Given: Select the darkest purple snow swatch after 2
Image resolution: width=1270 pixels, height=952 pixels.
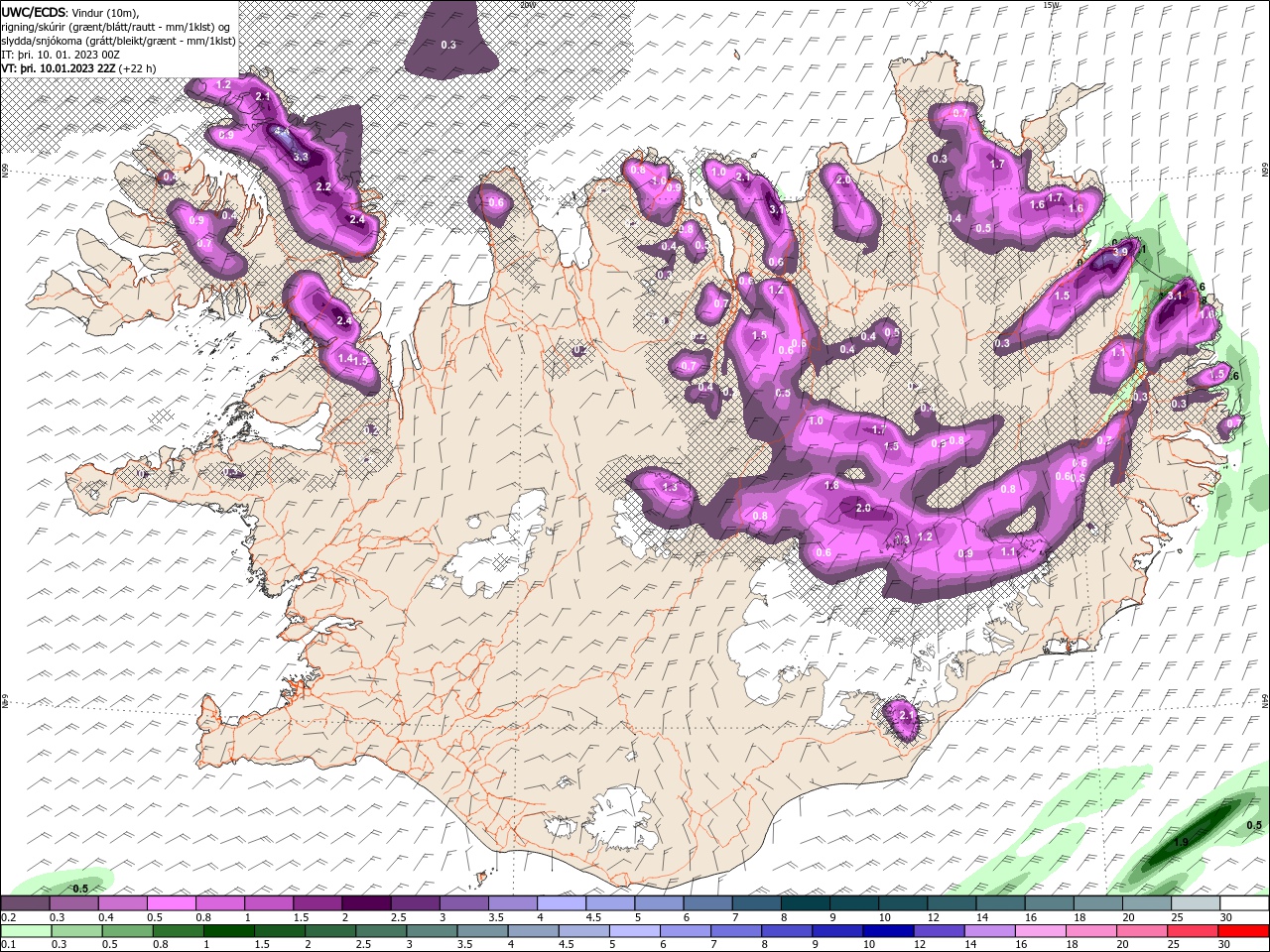Looking at the screenshot, I should tap(365, 903).
